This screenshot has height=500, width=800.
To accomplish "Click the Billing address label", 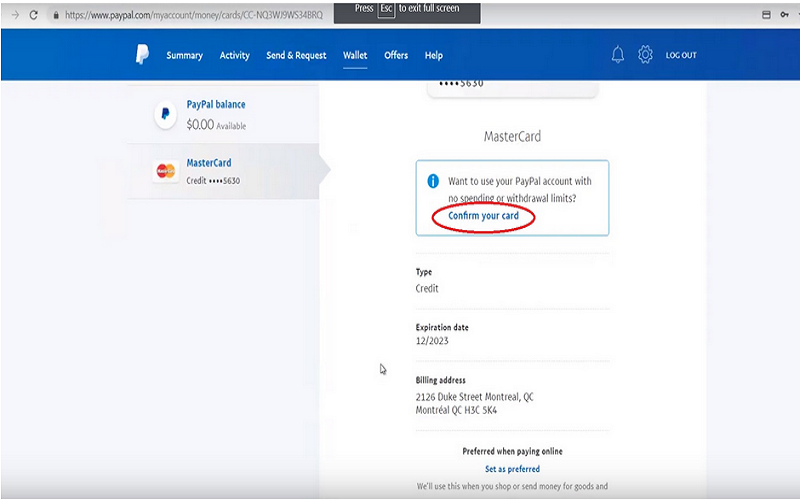I will pyautogui.click(x=440, y=380).
